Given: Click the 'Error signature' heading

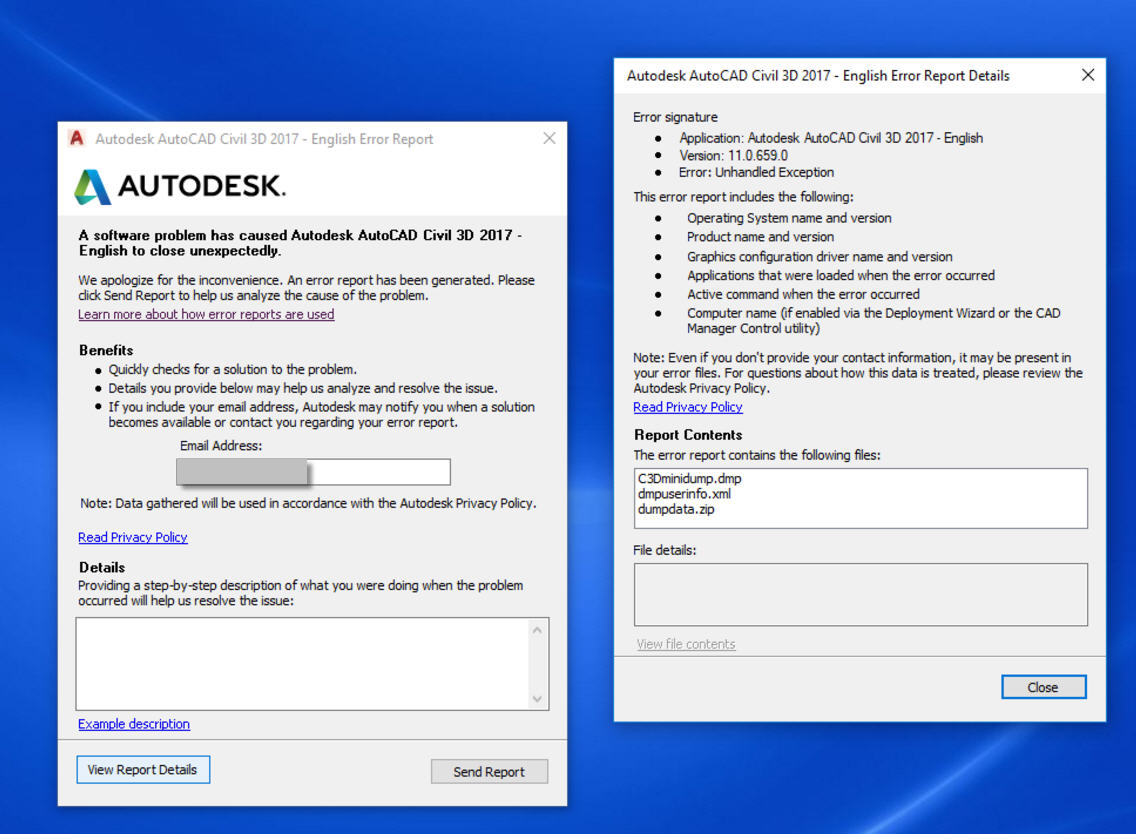Looking at the screenshot, I should point(675,117).
